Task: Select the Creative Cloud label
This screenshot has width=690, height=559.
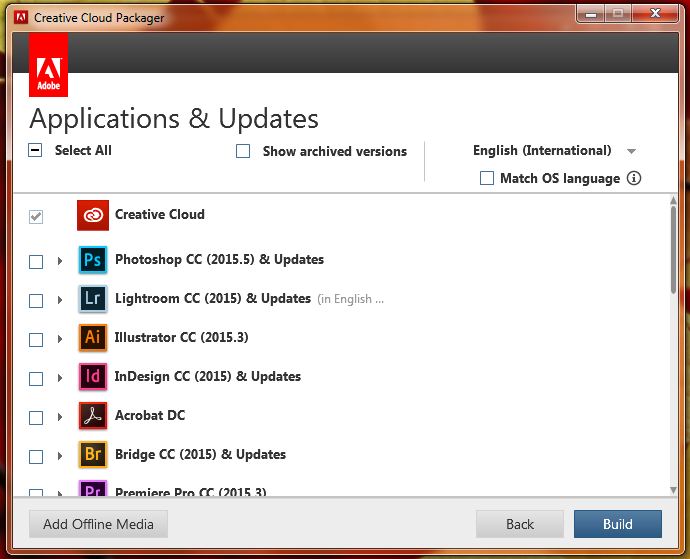Action: tap(160, 214)
